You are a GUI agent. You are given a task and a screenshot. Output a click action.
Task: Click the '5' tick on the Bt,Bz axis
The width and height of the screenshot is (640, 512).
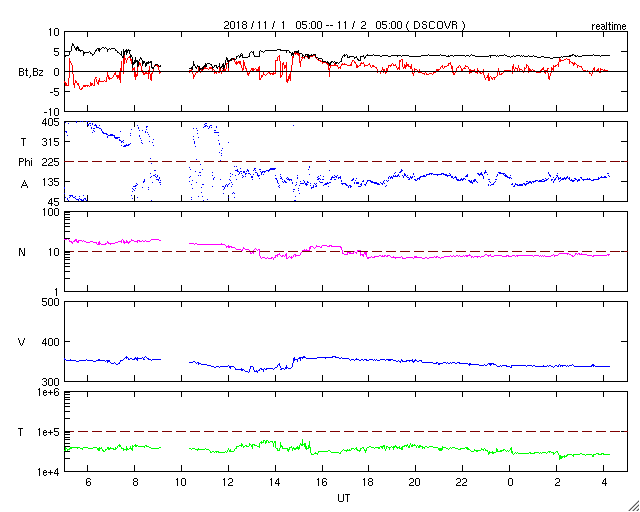[x=58, y=52]
